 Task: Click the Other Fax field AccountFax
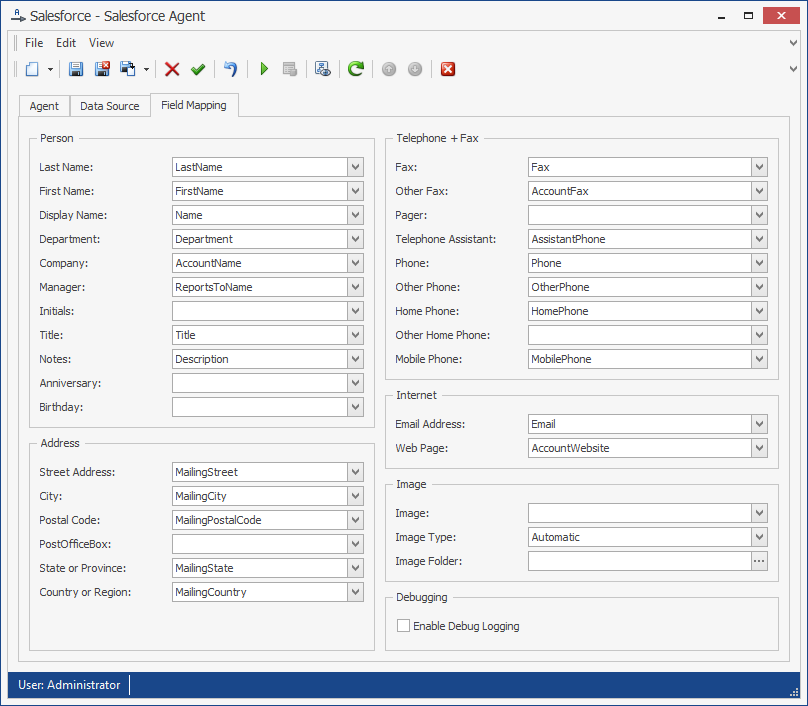coord(639,191)
